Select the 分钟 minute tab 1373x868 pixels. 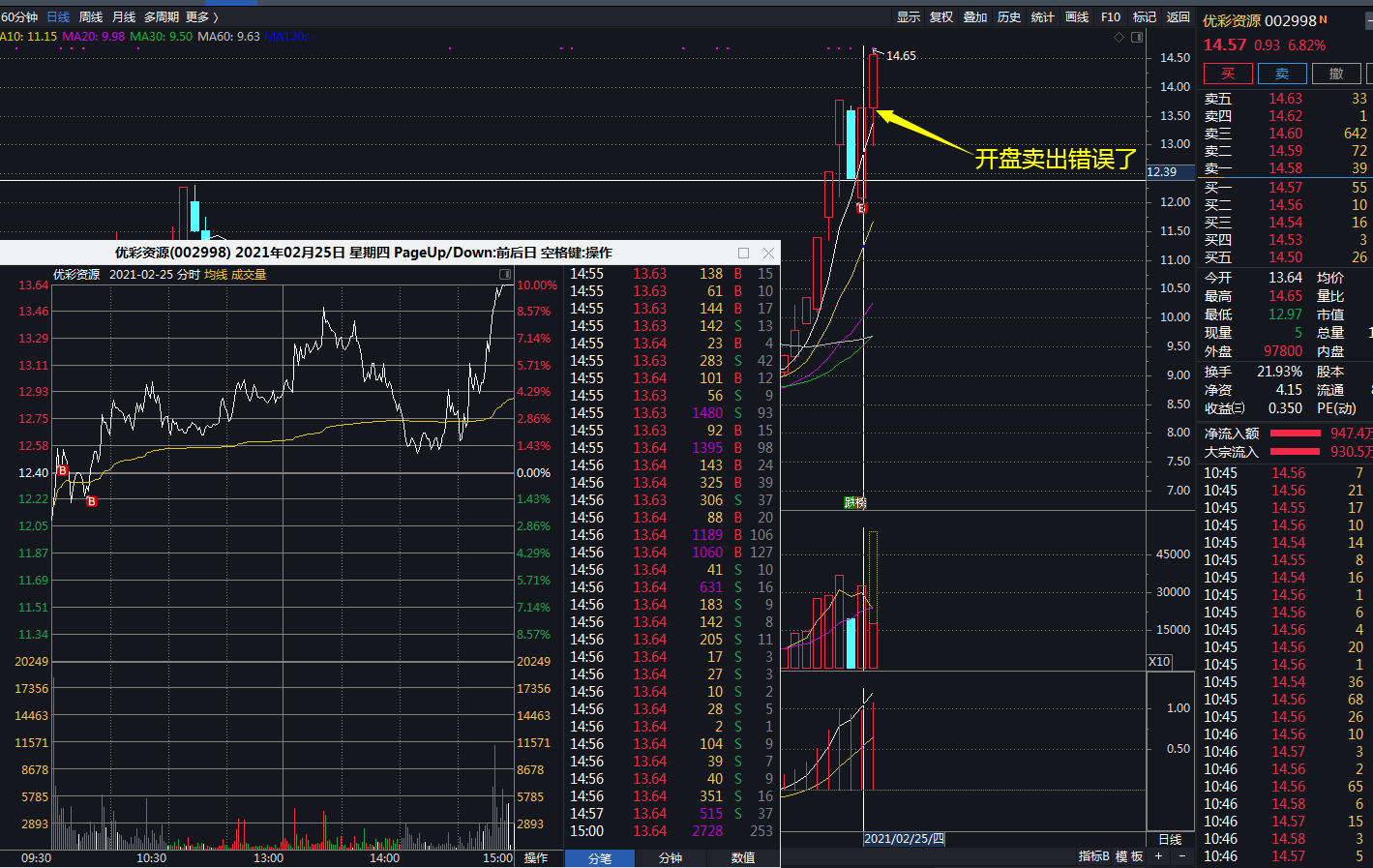click(x=671, y=858)
